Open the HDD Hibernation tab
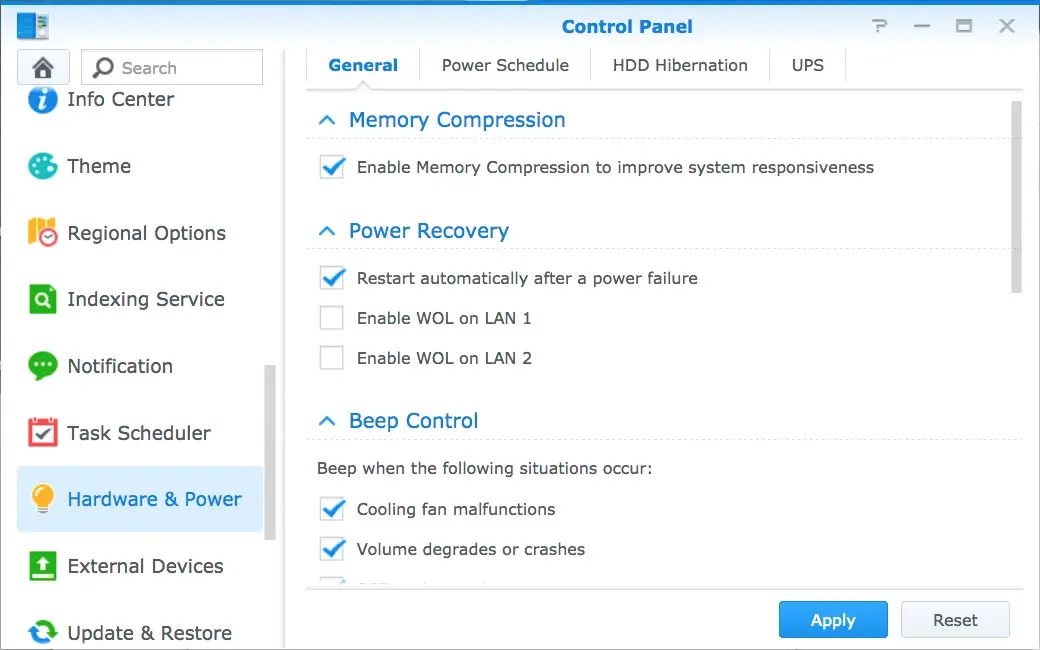Screen dimensions: 1040x650 pos(680,65)
